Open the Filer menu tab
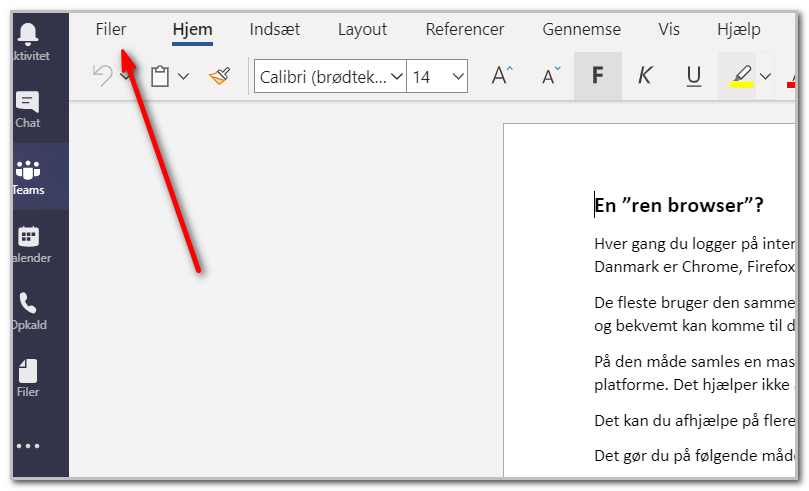Viewport: 809px width, 491px height. pyautogui.click(x=110, y=29)
